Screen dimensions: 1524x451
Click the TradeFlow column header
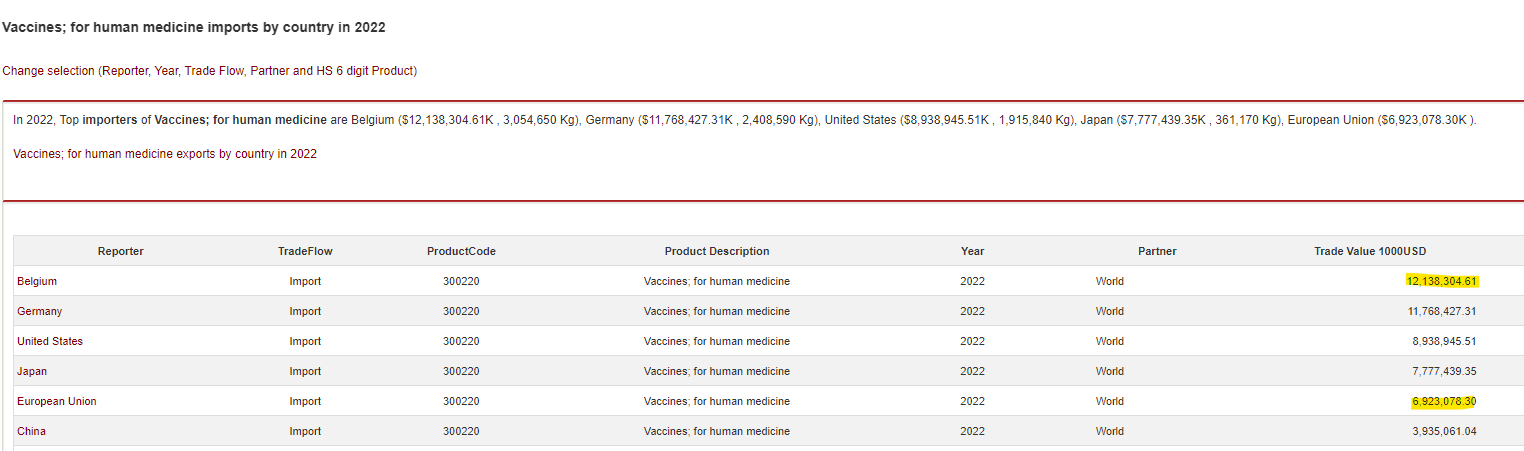tap(305, 251)
